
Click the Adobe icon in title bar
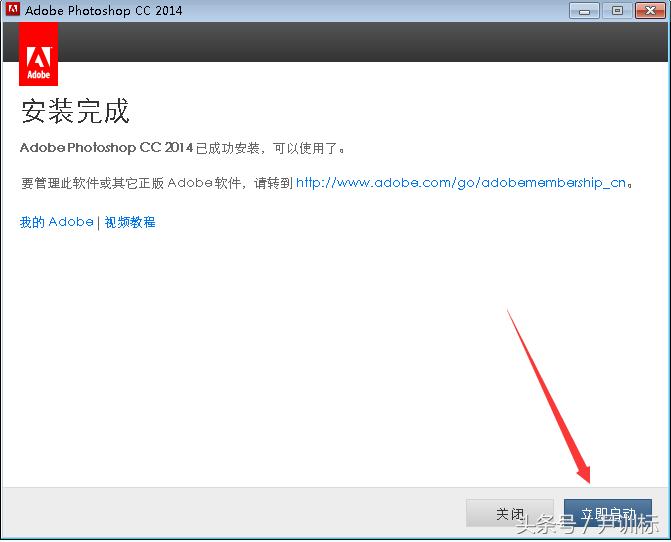click(x=13, y=9)
